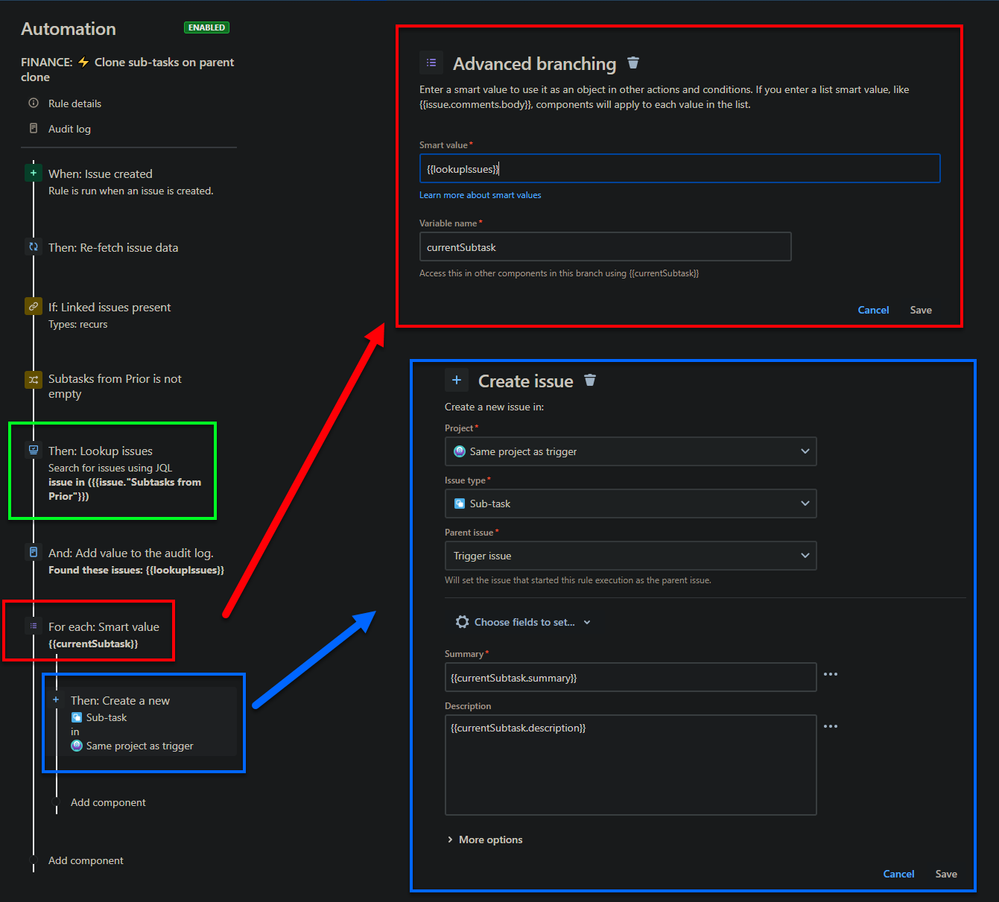Viewport: 999px width, 902px height.
Task: Click the Smart value input containing lookupIssues
Action: coord(680,168)
